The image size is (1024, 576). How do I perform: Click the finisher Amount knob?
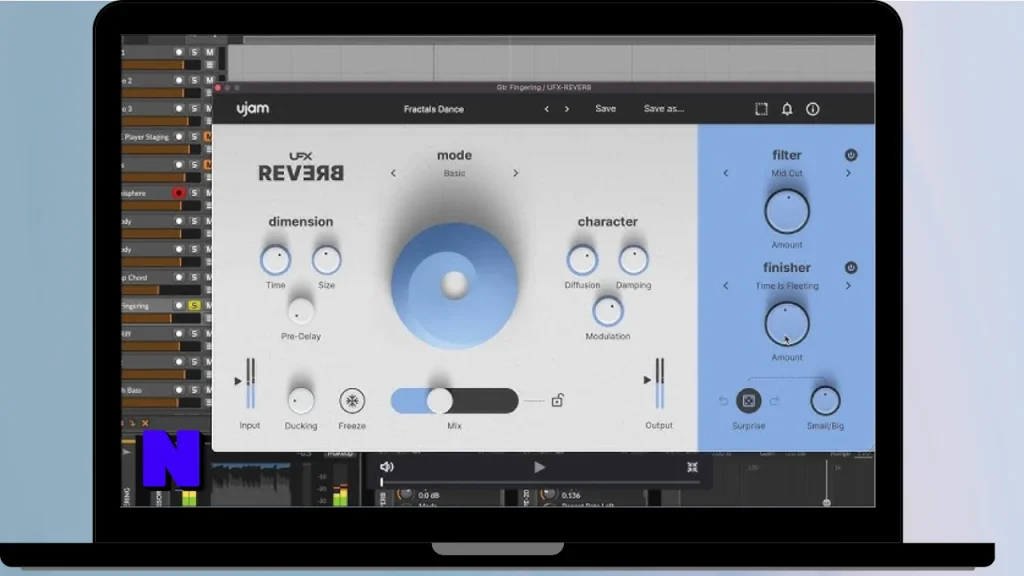[x=787, y=324]
